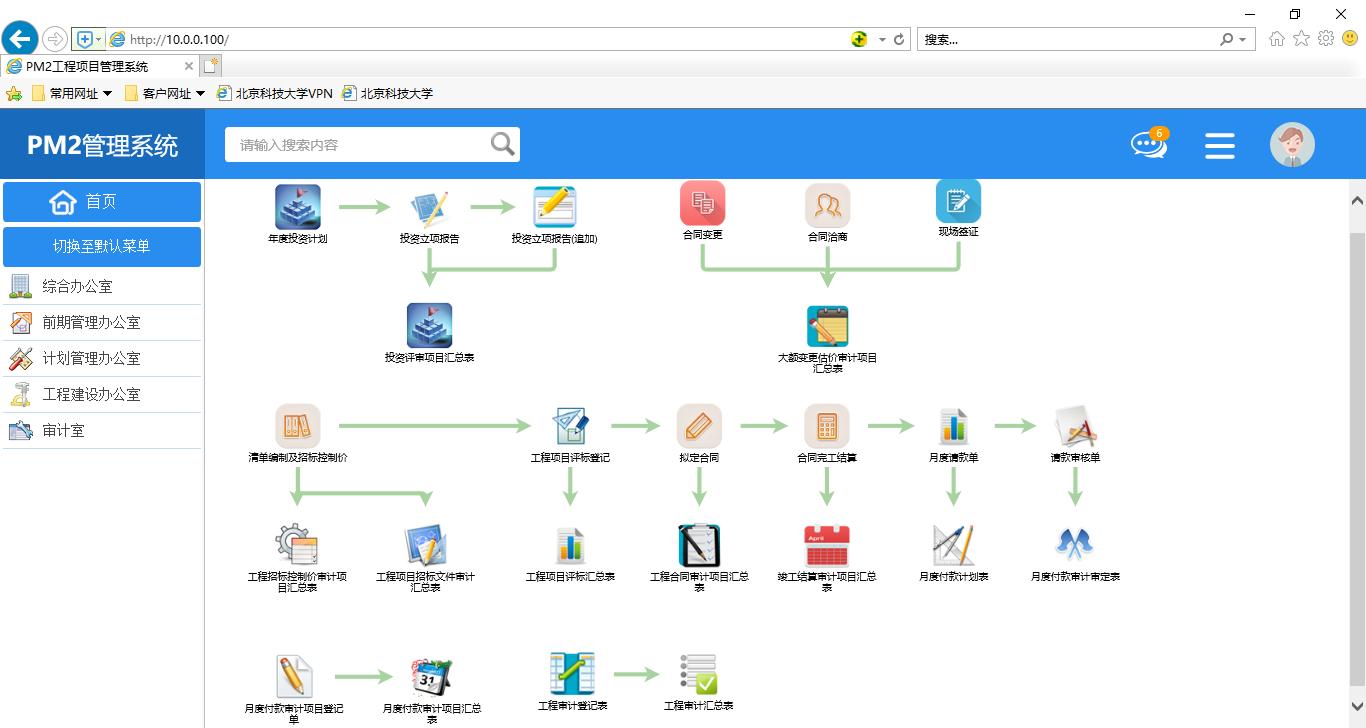Select the 清单编制及招标控制价 icon
Viewport: 1366px width, 728px height.
point(297,427)
